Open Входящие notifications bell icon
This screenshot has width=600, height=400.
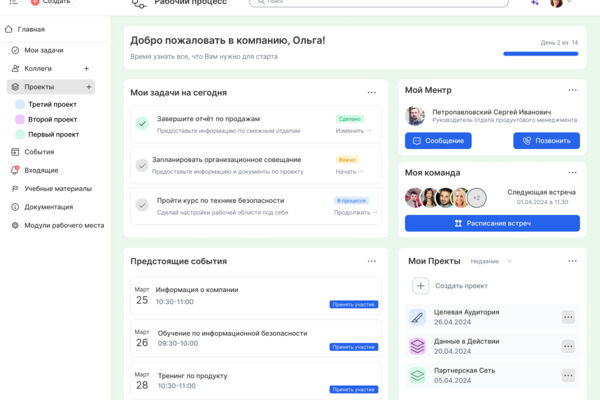(15, 170)
